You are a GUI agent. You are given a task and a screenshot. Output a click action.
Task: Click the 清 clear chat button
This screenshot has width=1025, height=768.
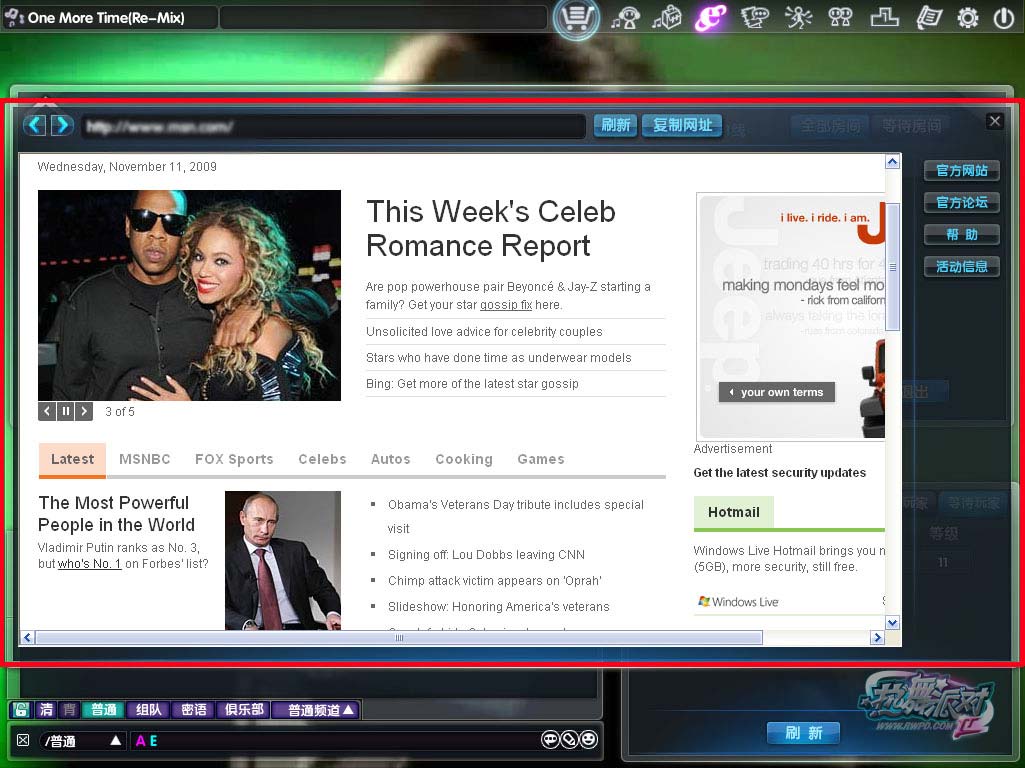(x=46, y=709)
